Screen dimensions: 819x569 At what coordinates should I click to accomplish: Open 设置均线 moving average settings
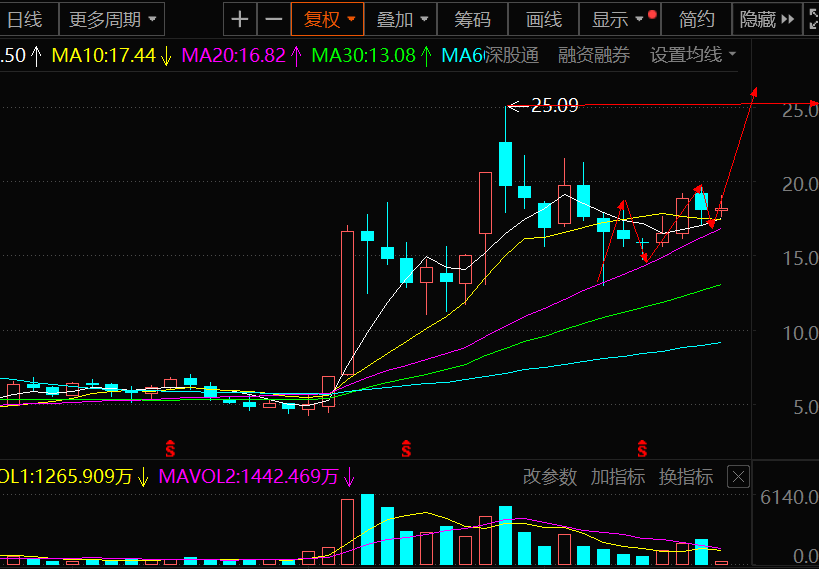point(693,55)
